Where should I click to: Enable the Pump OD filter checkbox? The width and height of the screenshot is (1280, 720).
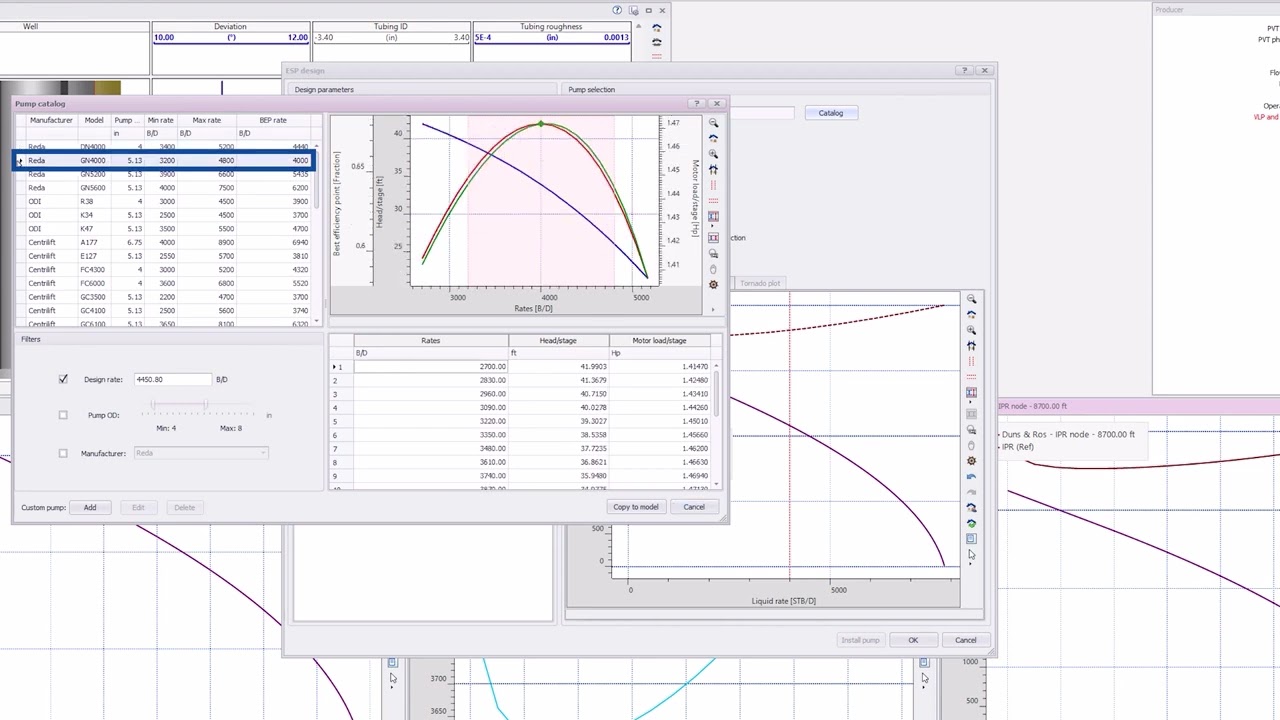63,415
